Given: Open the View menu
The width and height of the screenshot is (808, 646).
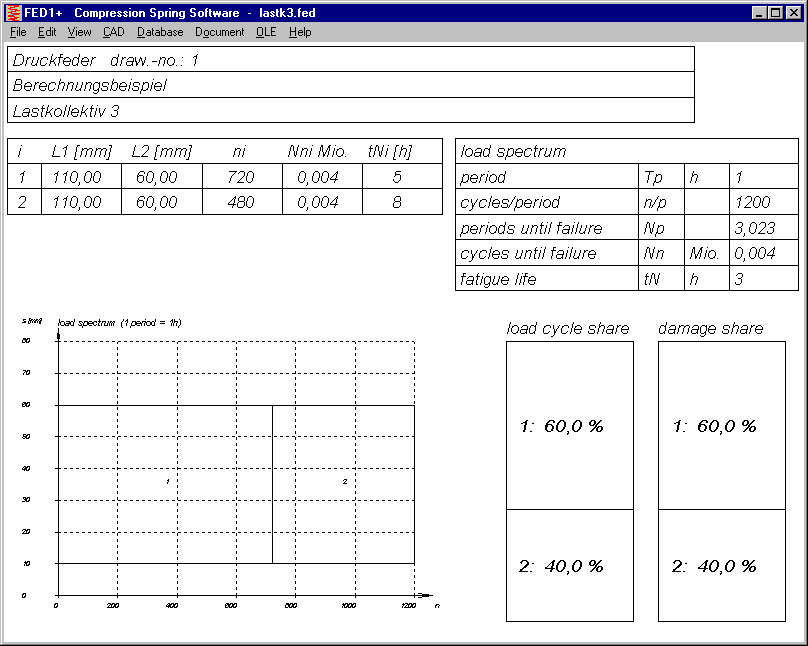Looking at the screenshot, I should pos(79,32).
